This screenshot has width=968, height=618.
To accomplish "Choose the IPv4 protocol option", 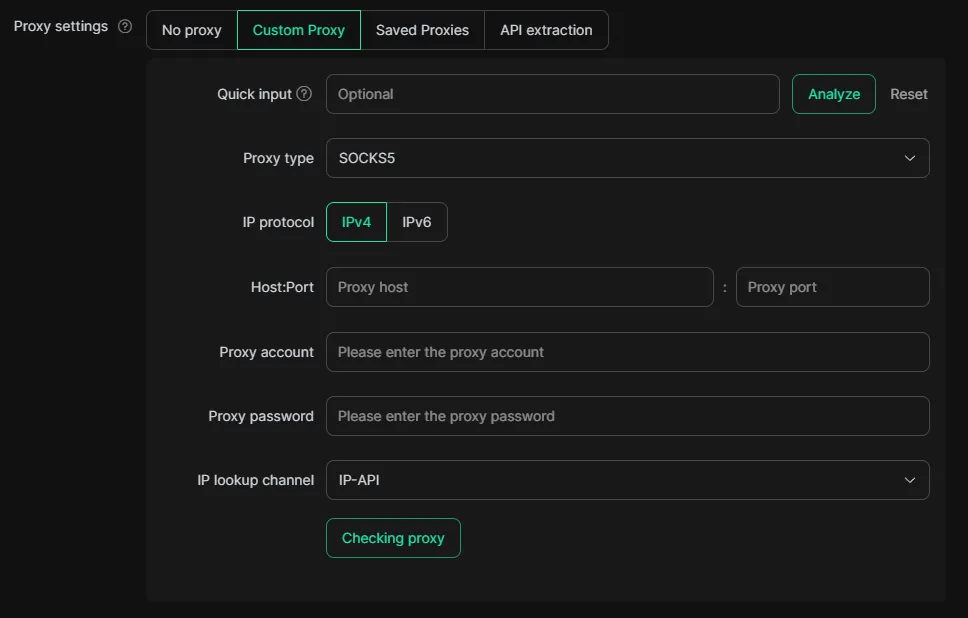I will 356,222.
